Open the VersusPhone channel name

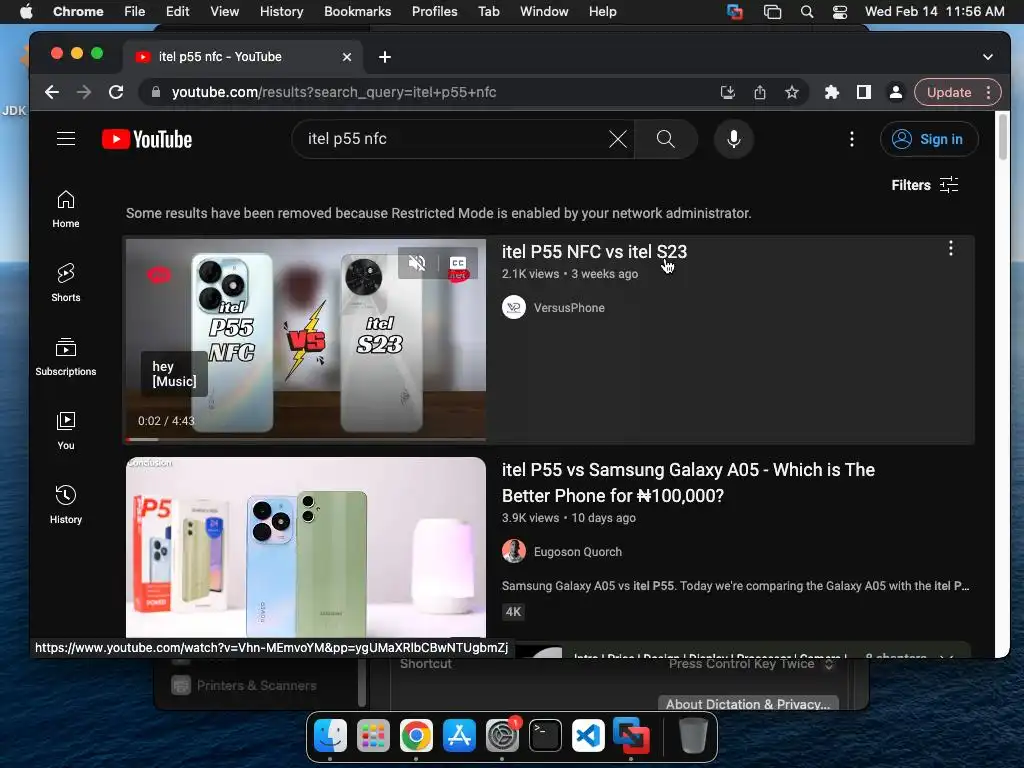[x=569, y=308]
